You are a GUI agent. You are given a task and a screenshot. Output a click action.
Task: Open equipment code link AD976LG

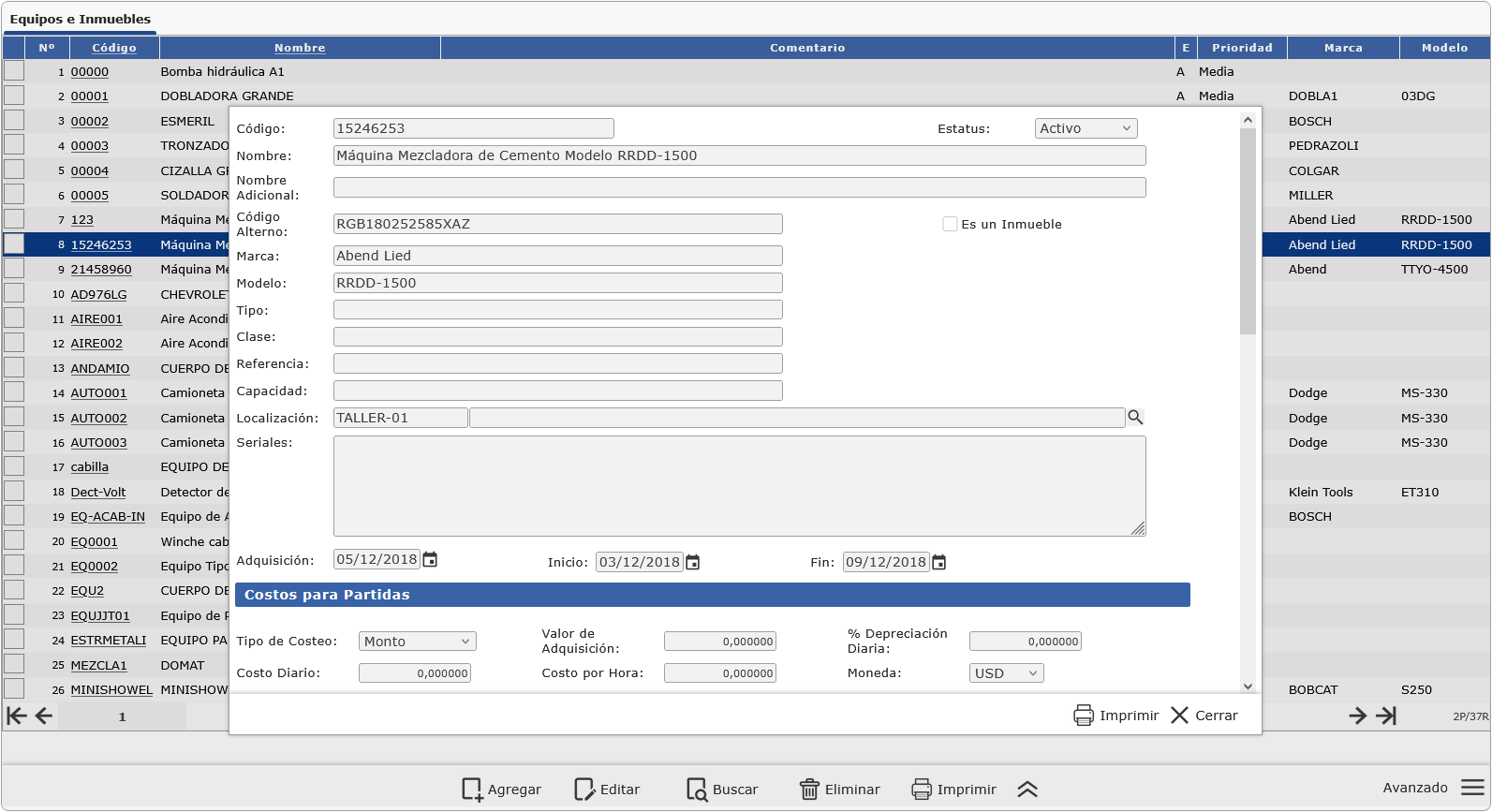coord(98,294)
